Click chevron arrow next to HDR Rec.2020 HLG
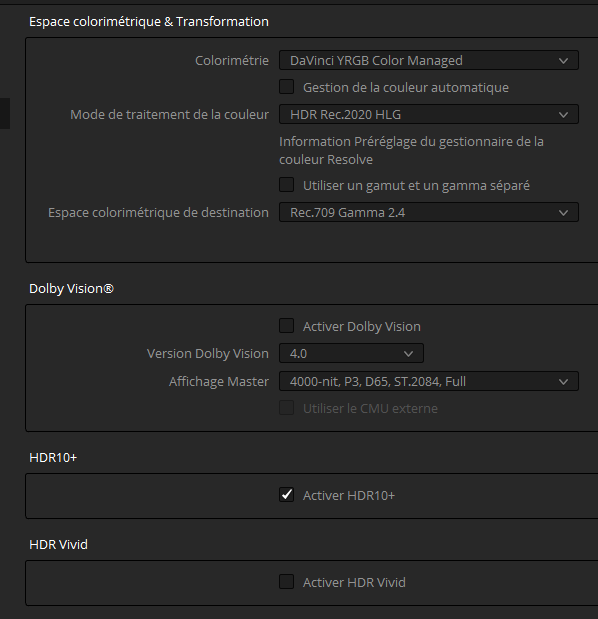This screenshot has height=619, width=598. (563, 115)
